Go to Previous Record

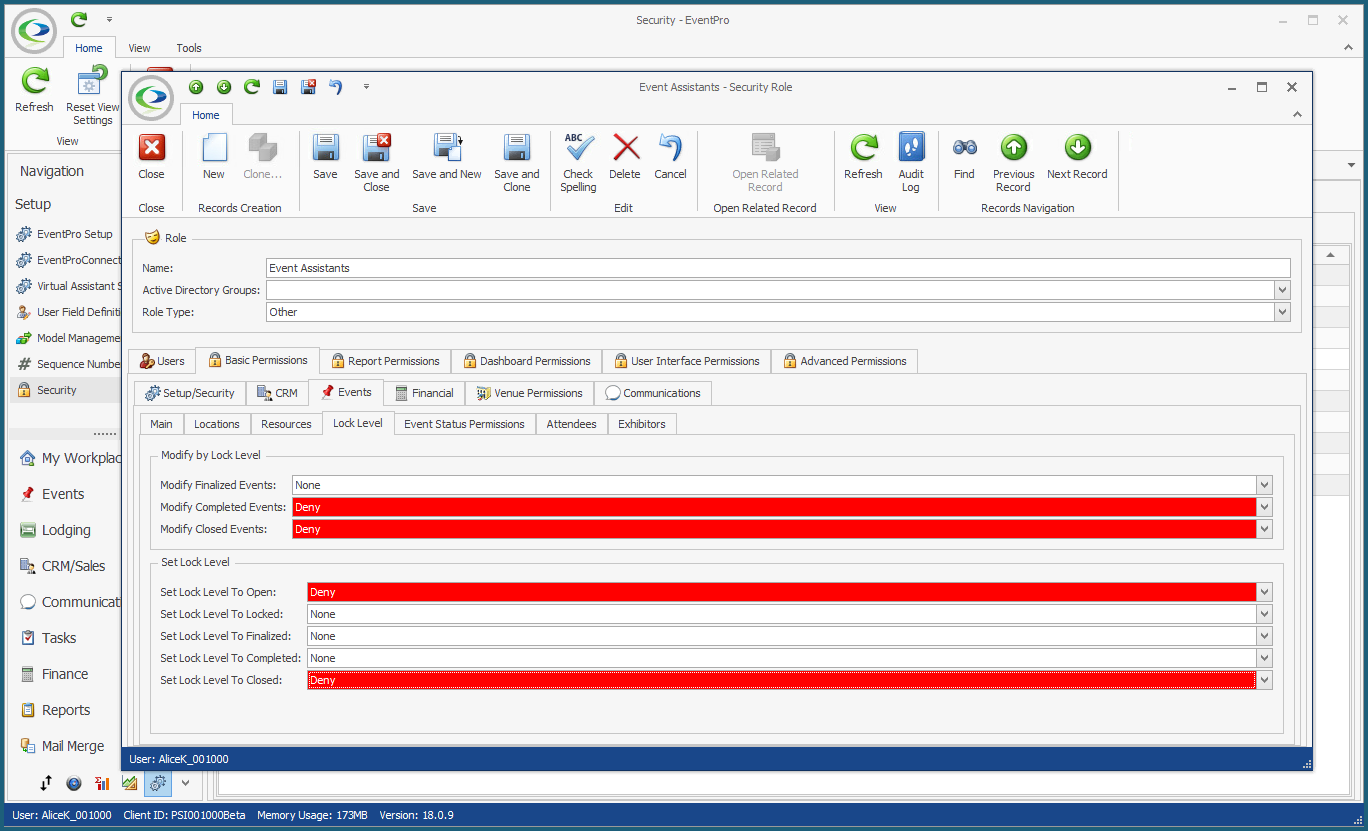tap(1013, 163)
